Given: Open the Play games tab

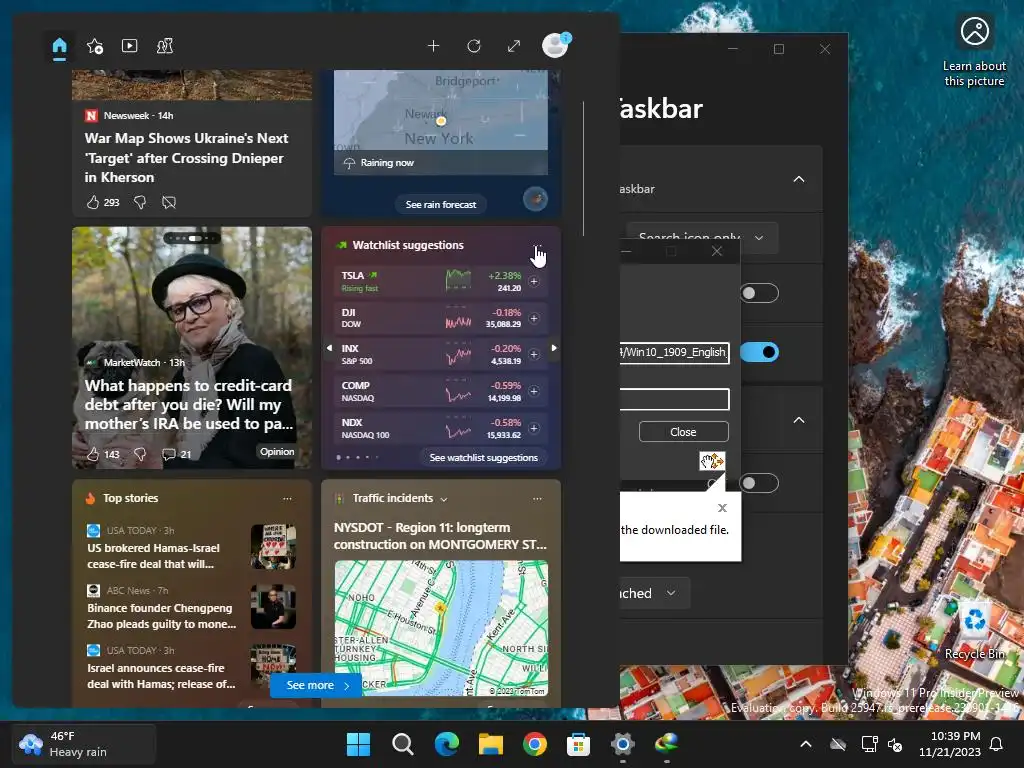Looking at the screenshot, I should tap(165, 46).
